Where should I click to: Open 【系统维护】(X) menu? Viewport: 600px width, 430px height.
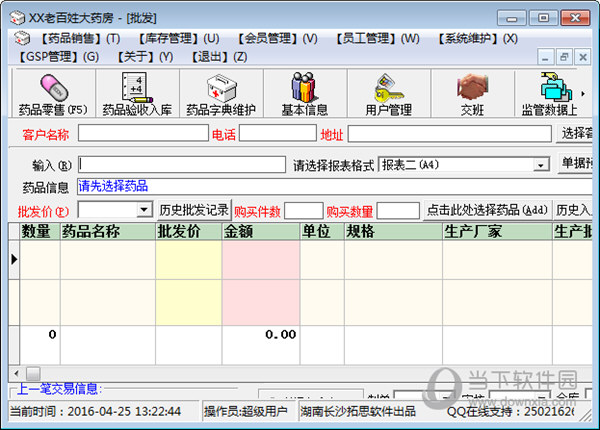(477, 38)
